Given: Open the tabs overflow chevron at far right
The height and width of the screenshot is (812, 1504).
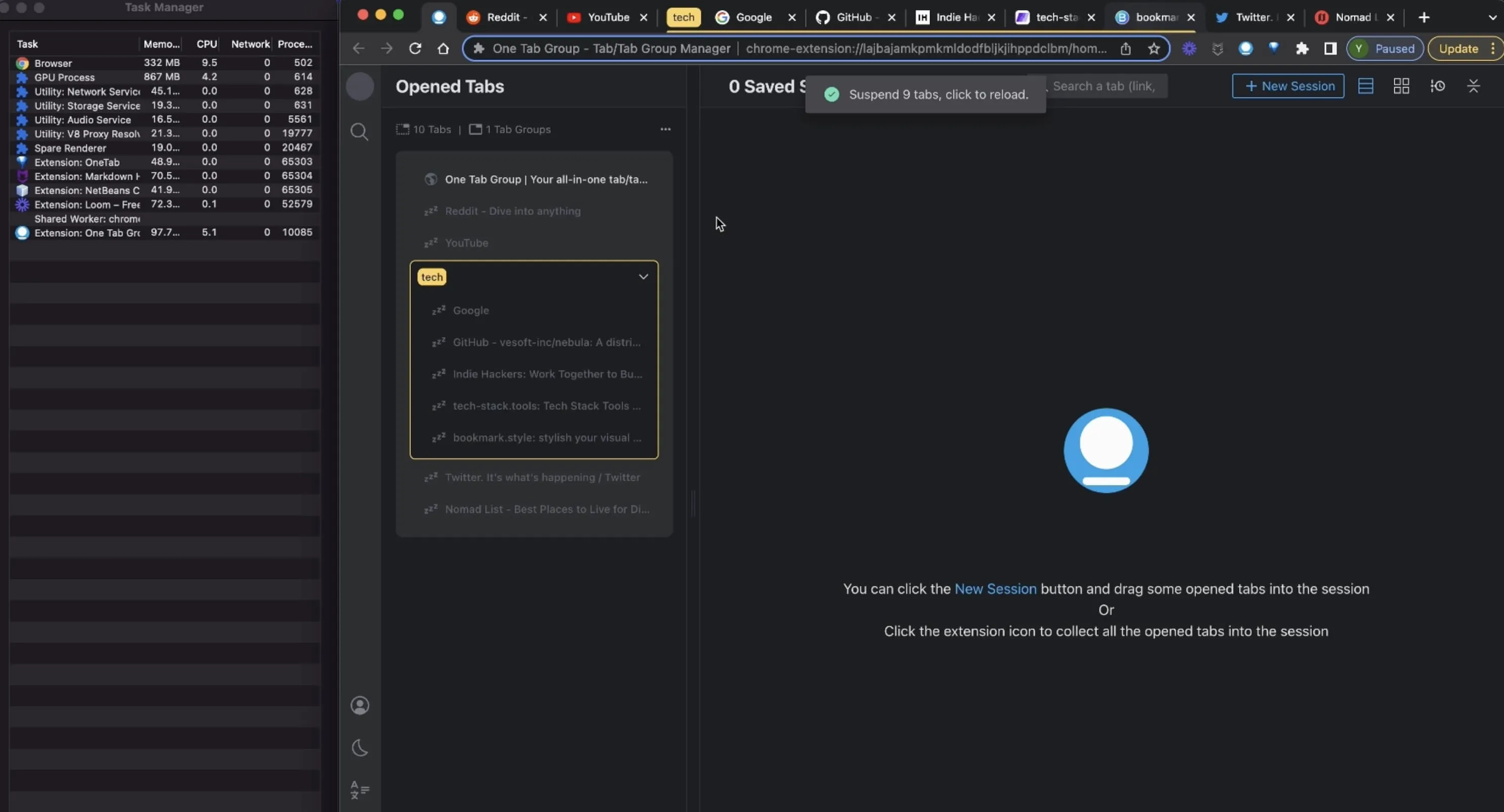Looking at the screenshot, I should pos(1492,17).
